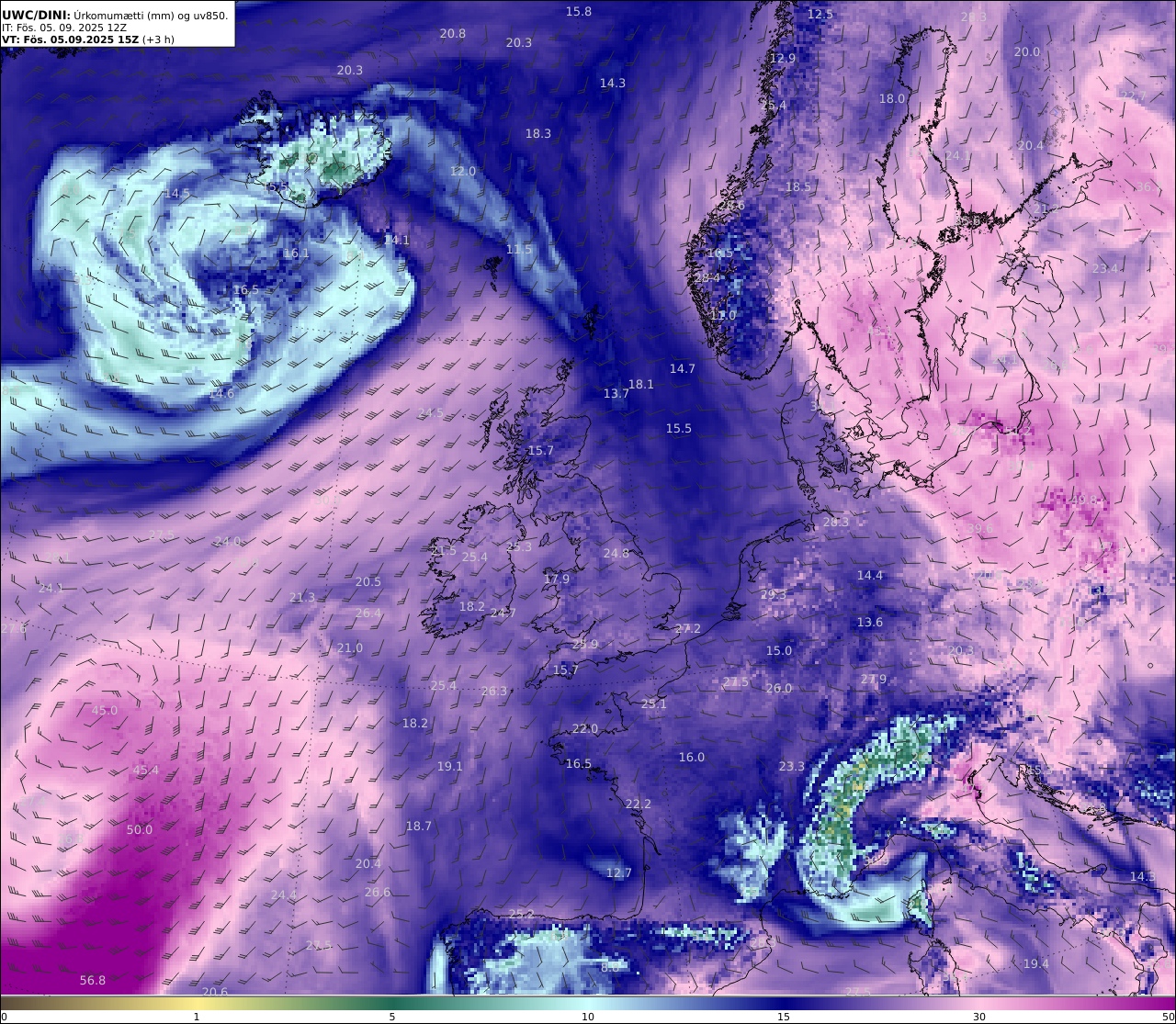Click the 45.0 value in the magenta plume
The image size is (1176, 1024).
tap(105, 711)
